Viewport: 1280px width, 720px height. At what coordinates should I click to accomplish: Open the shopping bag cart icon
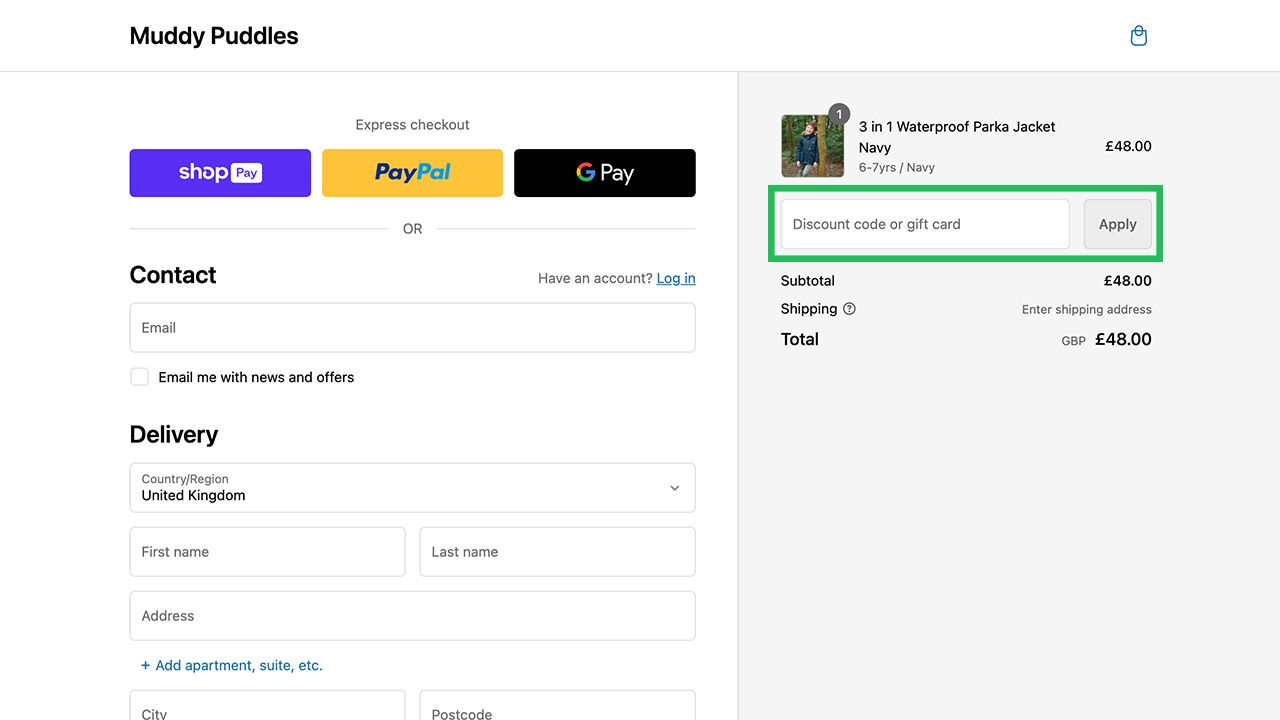pyautogui.click(x=1138, y=36)
